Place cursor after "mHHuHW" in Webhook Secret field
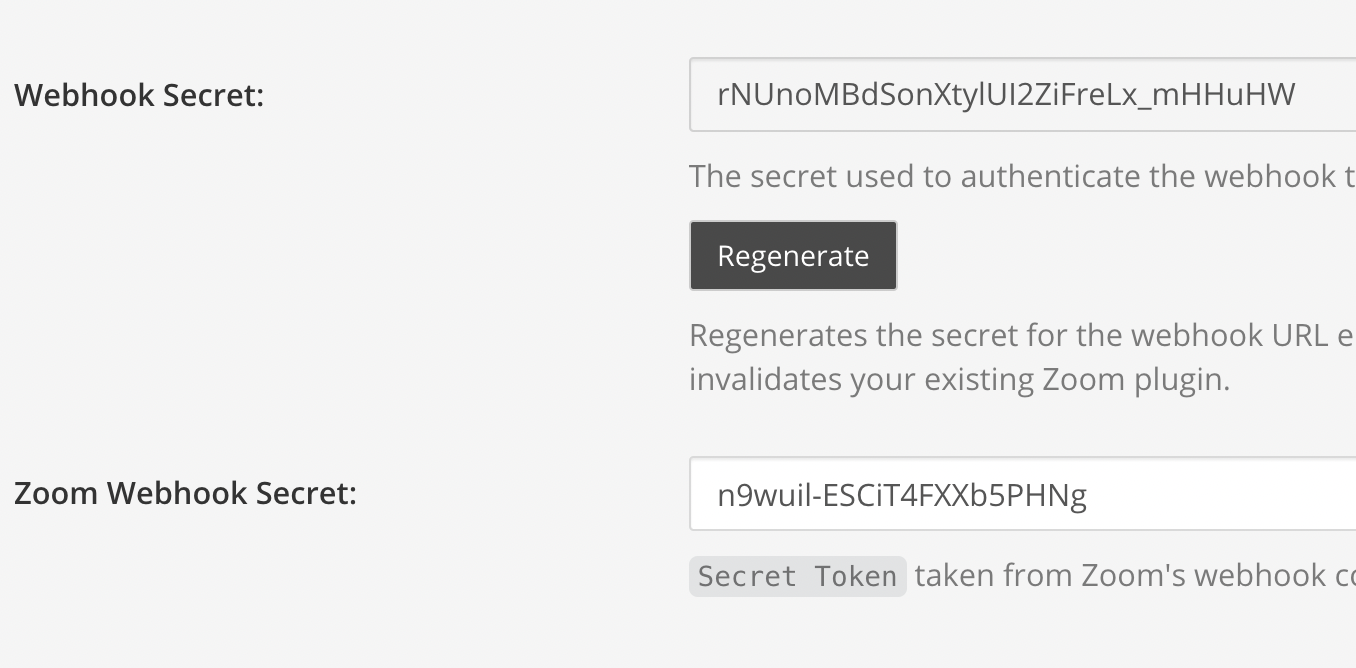This screenshot has width=1356, height=668. (x=1297, y=95)
